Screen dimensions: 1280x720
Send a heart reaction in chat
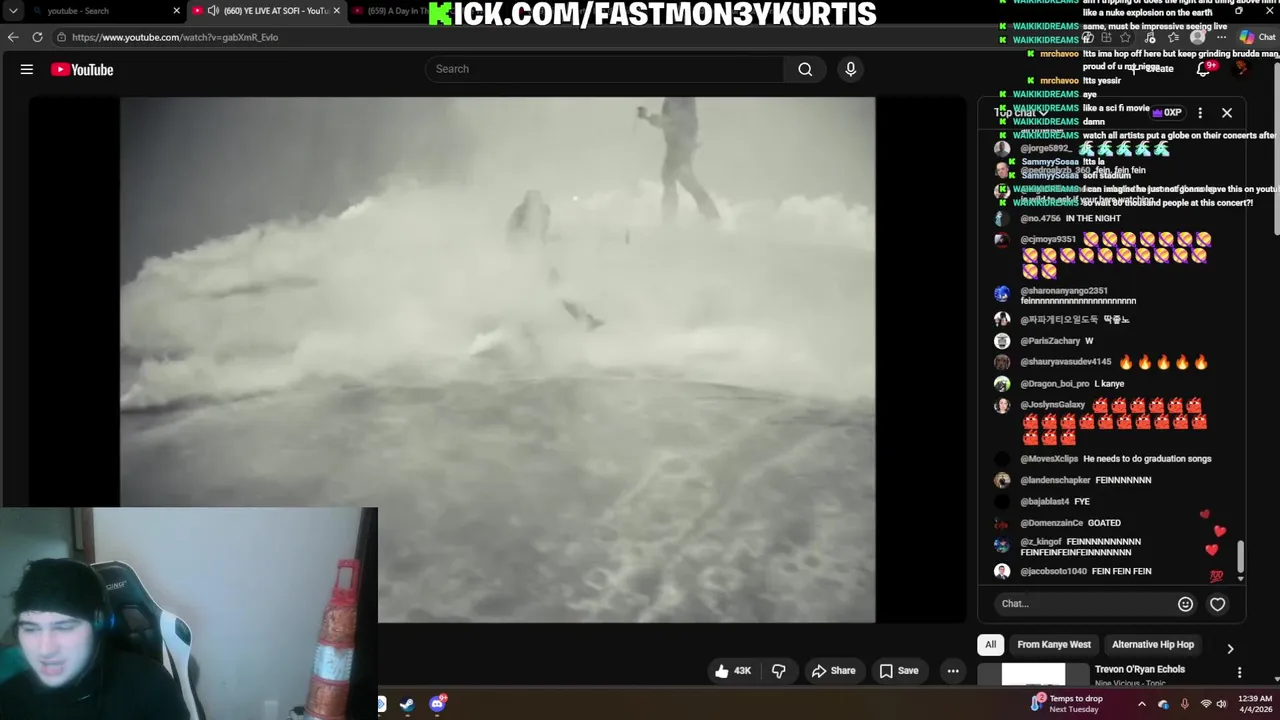(1217, 604)
